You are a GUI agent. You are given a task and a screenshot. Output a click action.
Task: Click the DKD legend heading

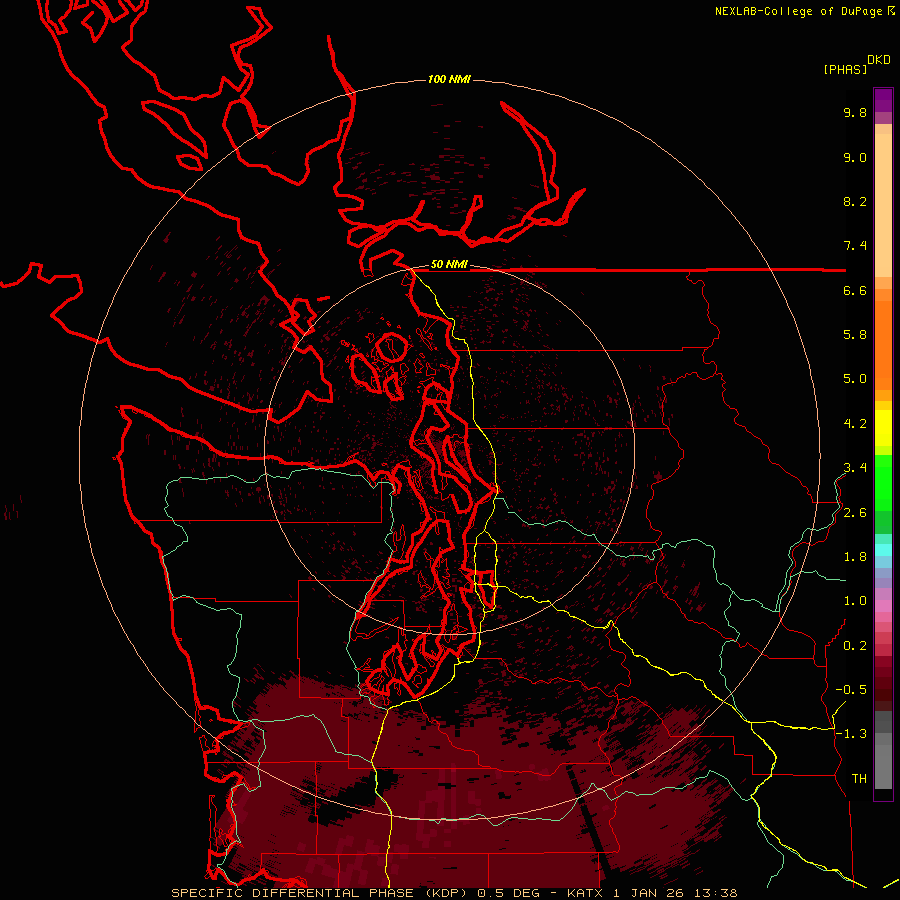click(x=879, y=59)
